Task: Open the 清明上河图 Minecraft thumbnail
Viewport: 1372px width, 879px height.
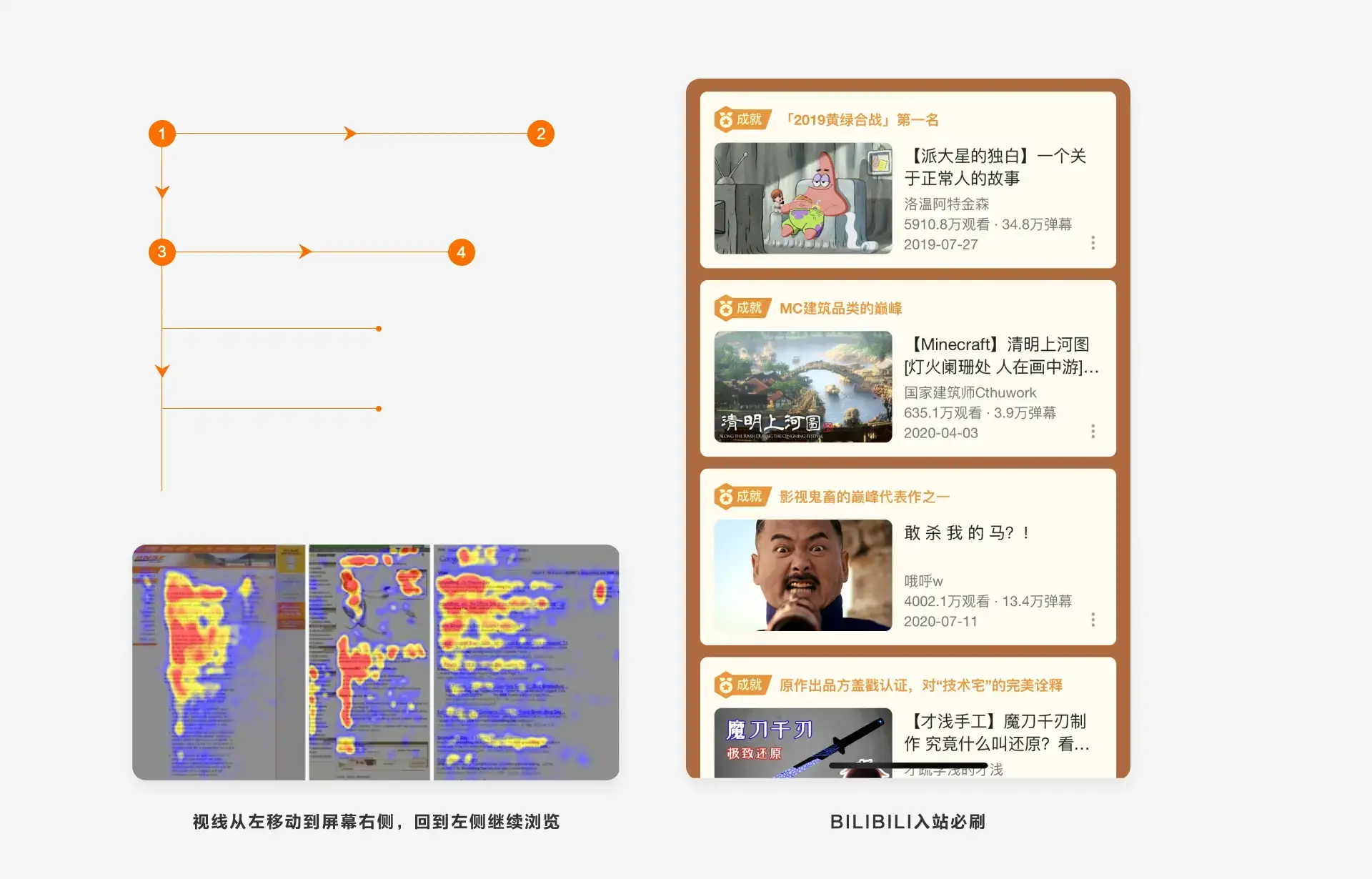Action: (x=803, y=387)
